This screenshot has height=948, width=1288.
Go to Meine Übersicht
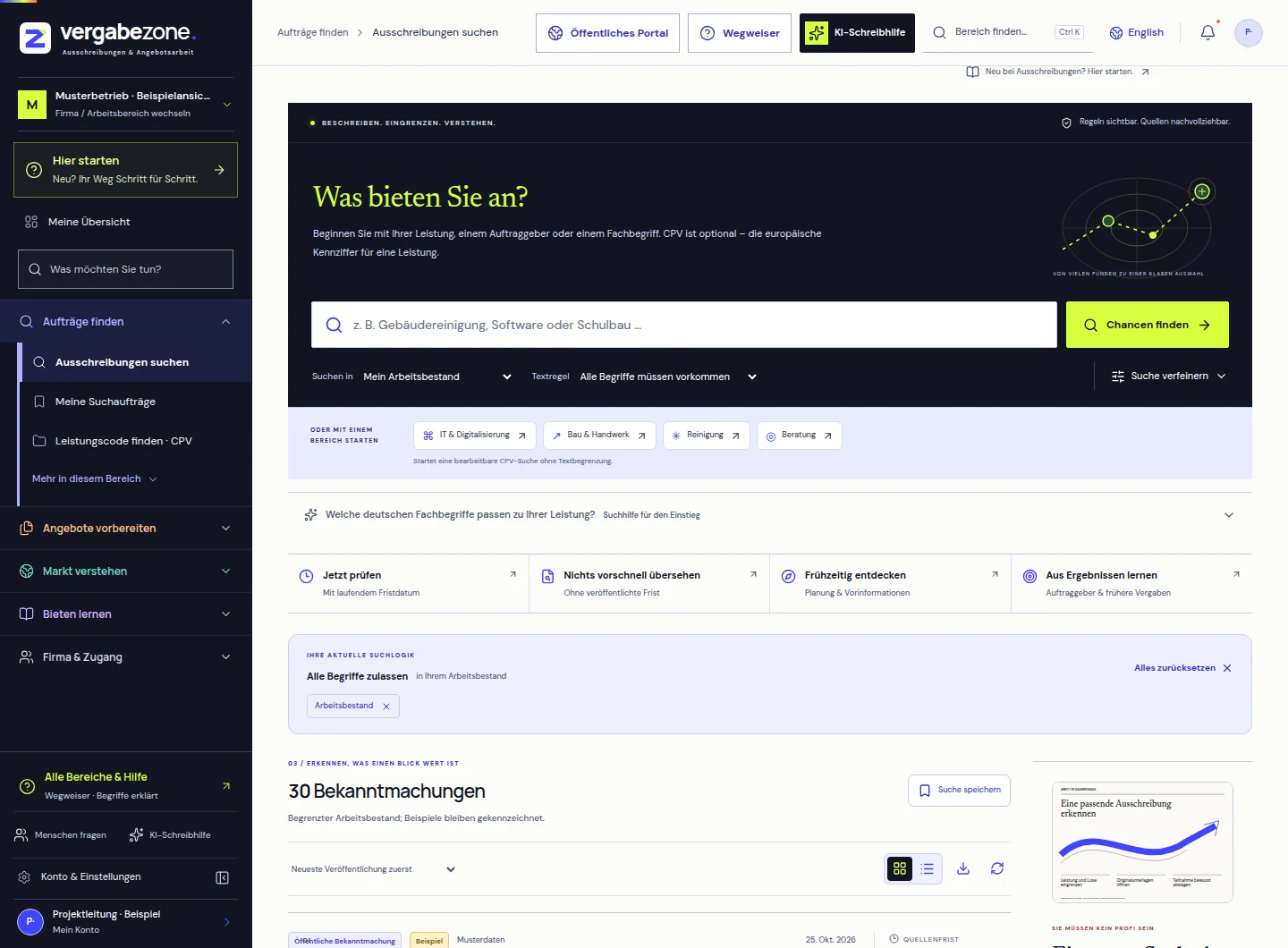coord(125,222)
